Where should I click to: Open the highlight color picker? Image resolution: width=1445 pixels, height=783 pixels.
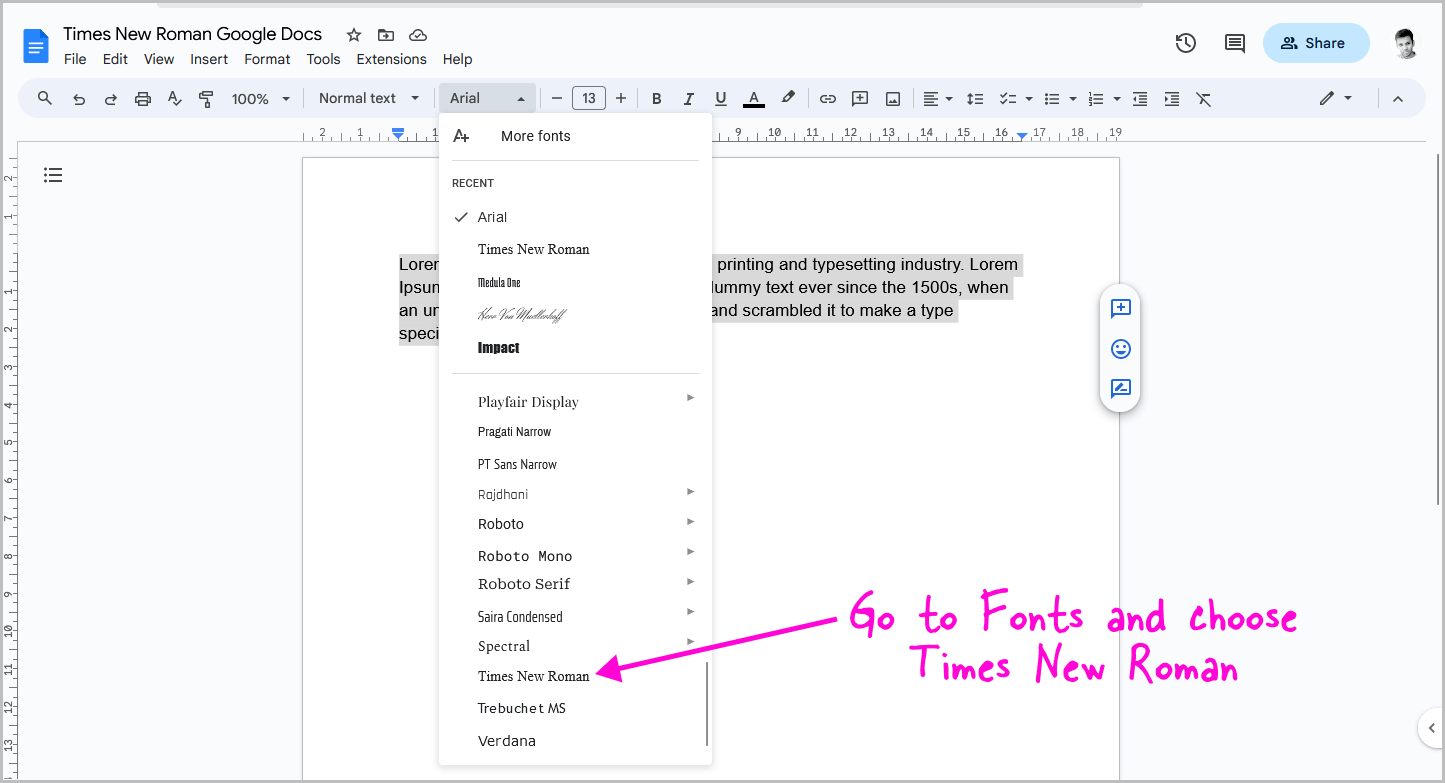788,98
